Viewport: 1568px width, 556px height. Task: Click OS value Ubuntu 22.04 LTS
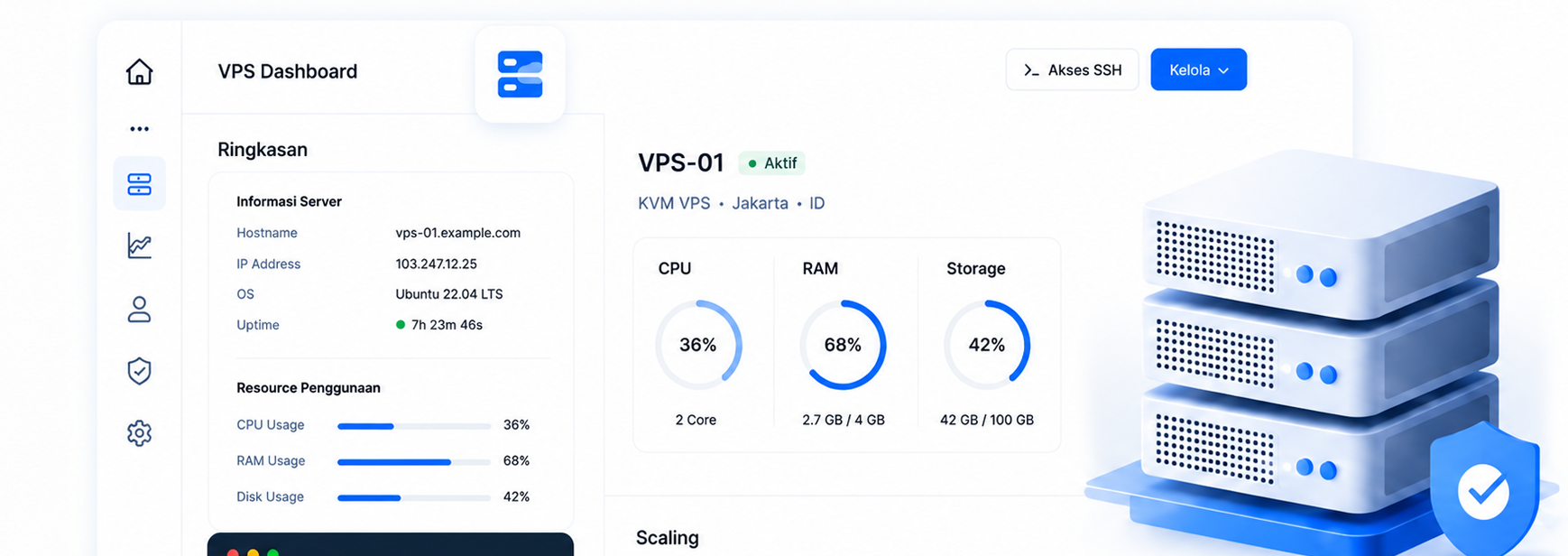tap(448, 294)
